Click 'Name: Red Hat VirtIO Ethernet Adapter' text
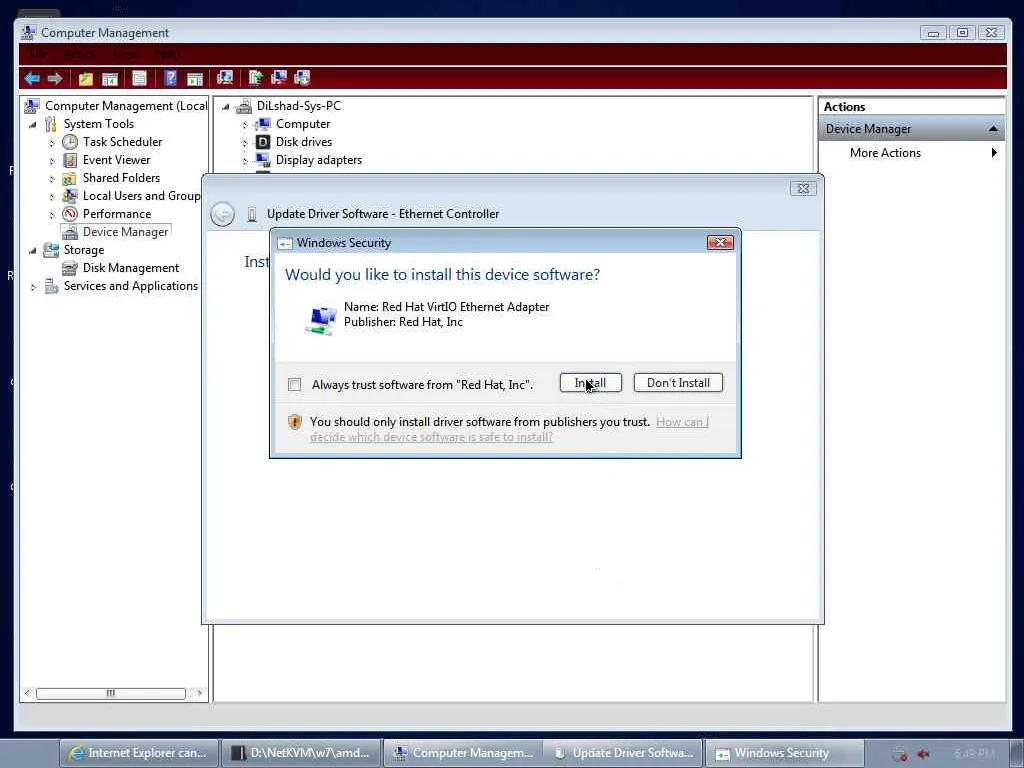 tap(446, 307)
